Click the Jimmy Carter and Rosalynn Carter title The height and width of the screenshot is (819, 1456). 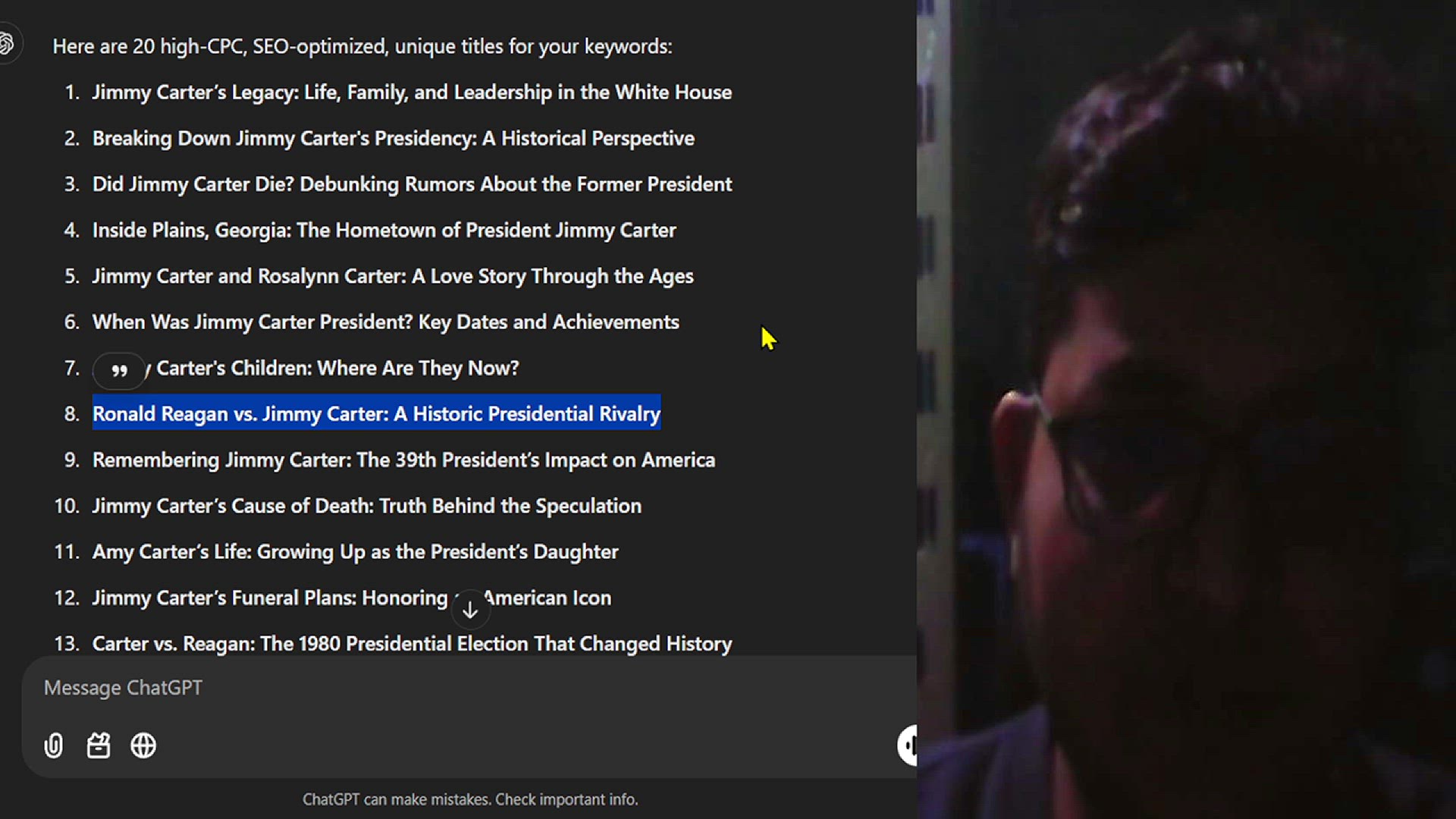[x=392, y=276]
